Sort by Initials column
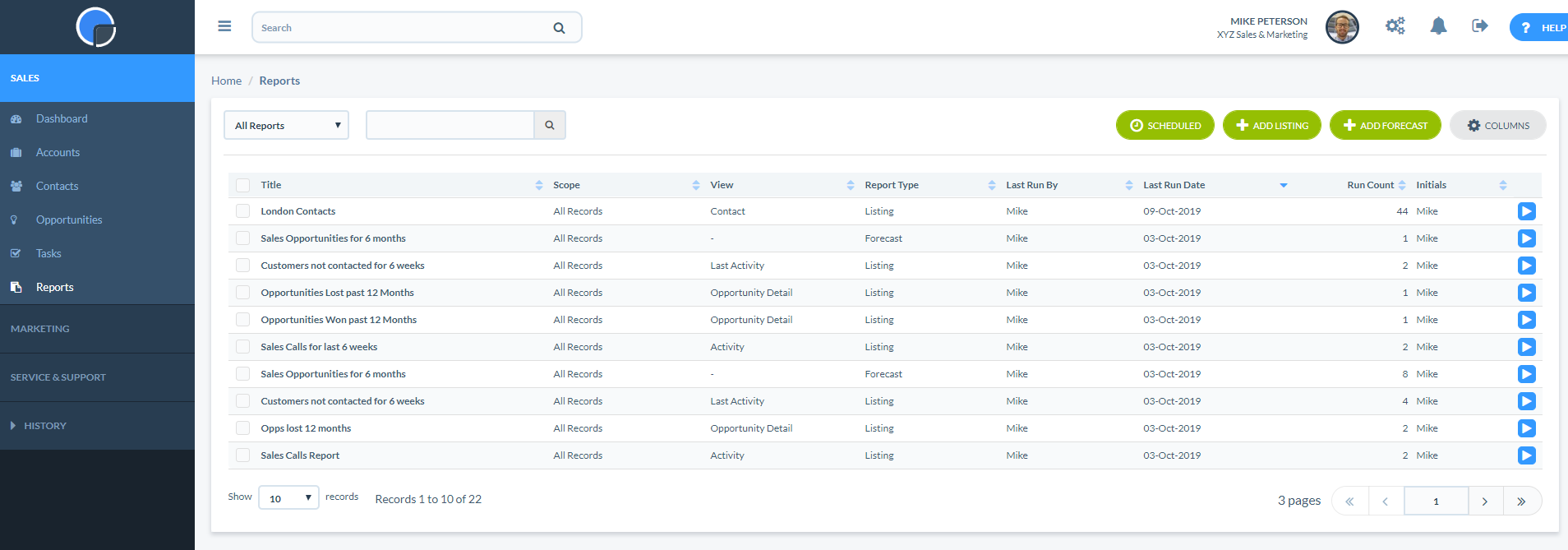The image size is (1568, 550). pos(1503,185)
